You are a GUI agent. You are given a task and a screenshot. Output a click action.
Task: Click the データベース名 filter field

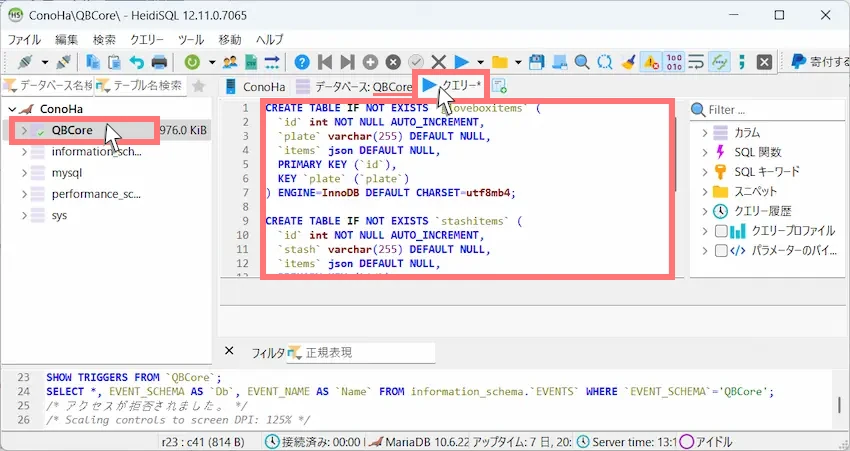pyautogui.click(x=48, y=86)
